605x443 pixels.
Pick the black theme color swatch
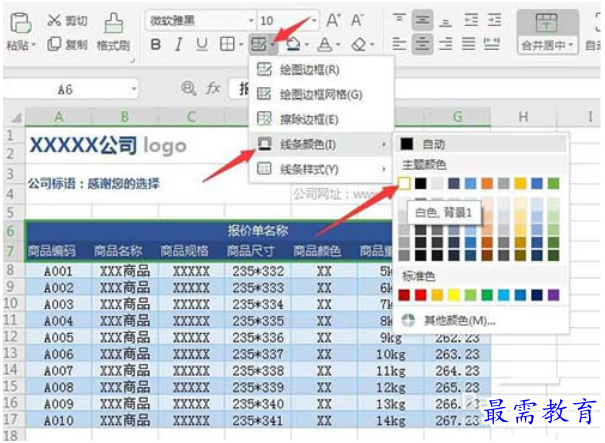coord(421,183)
